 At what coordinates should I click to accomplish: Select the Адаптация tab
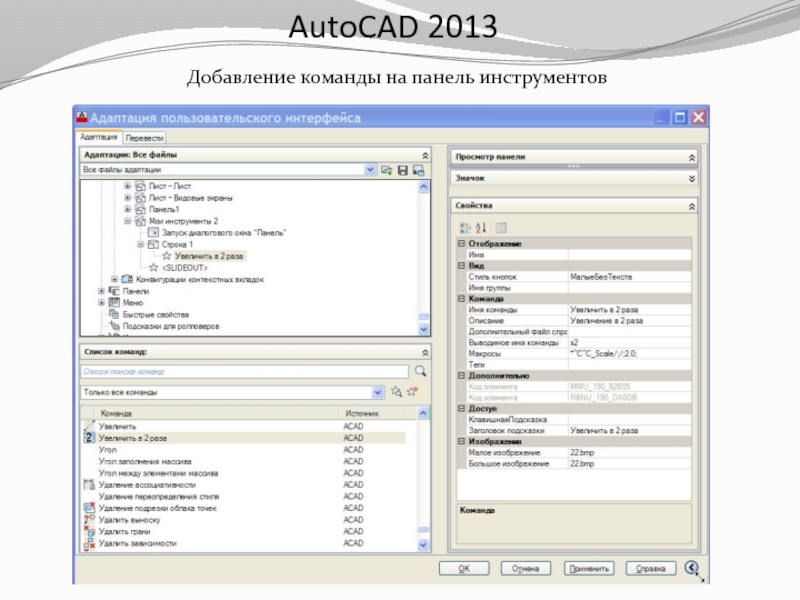[x=99, y=137]
